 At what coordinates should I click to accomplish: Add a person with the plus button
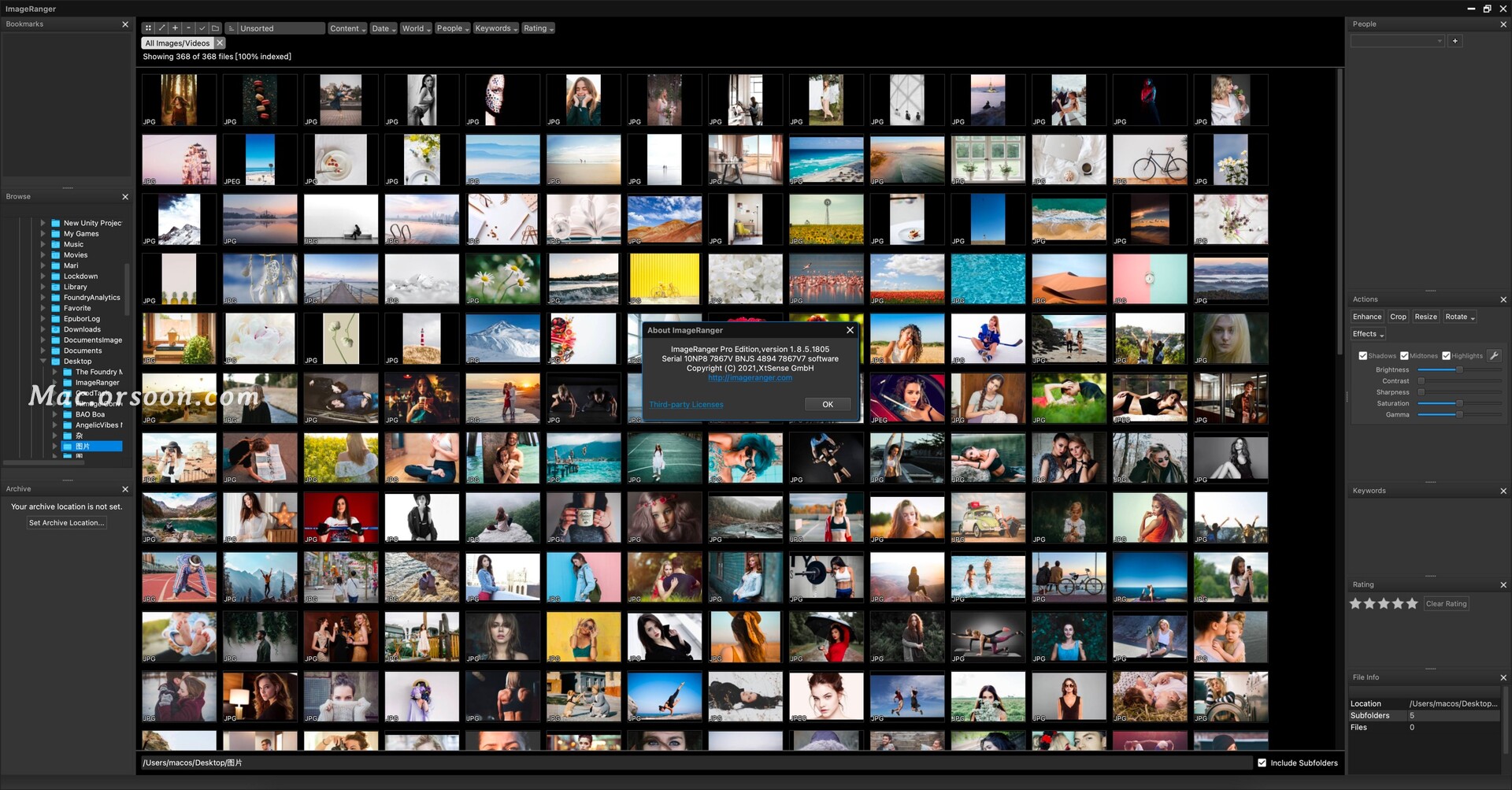(x=1455, y=41)
